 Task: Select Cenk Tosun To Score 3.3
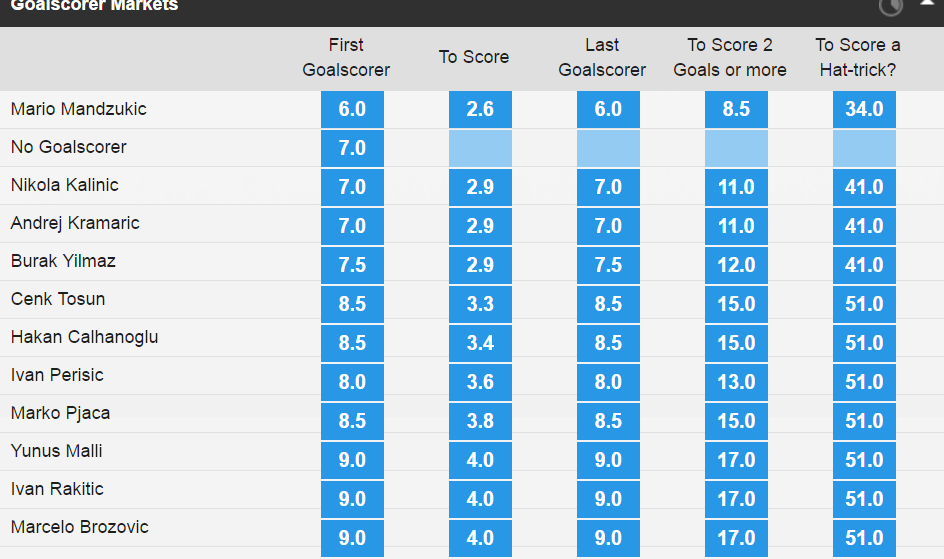[x=480, y=304]
